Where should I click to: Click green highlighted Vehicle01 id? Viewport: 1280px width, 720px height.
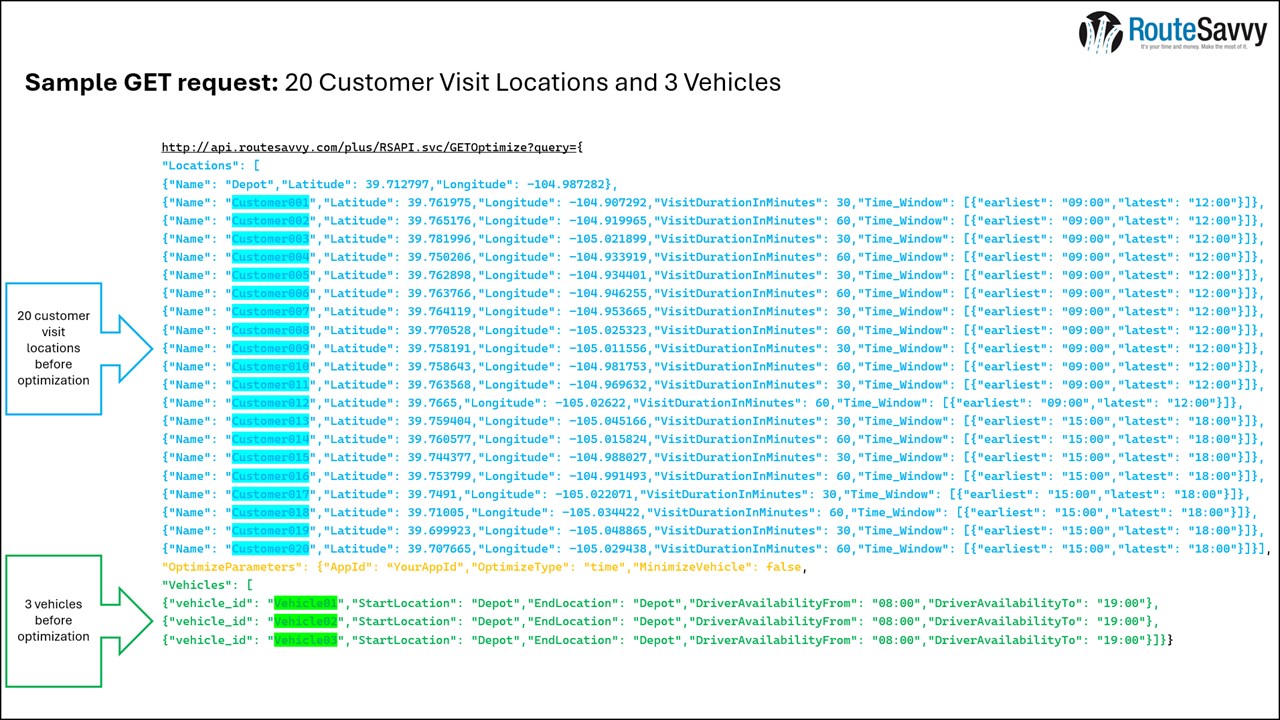306,603
